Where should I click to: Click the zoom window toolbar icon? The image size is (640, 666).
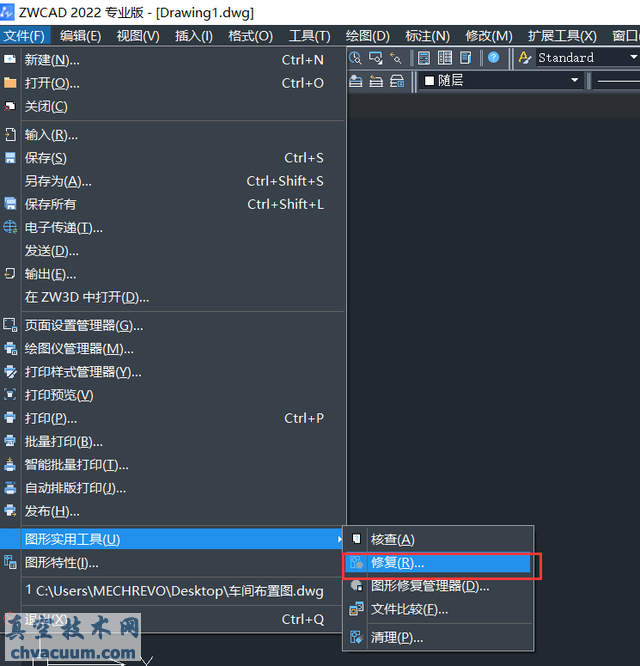[x=376, y=58]
